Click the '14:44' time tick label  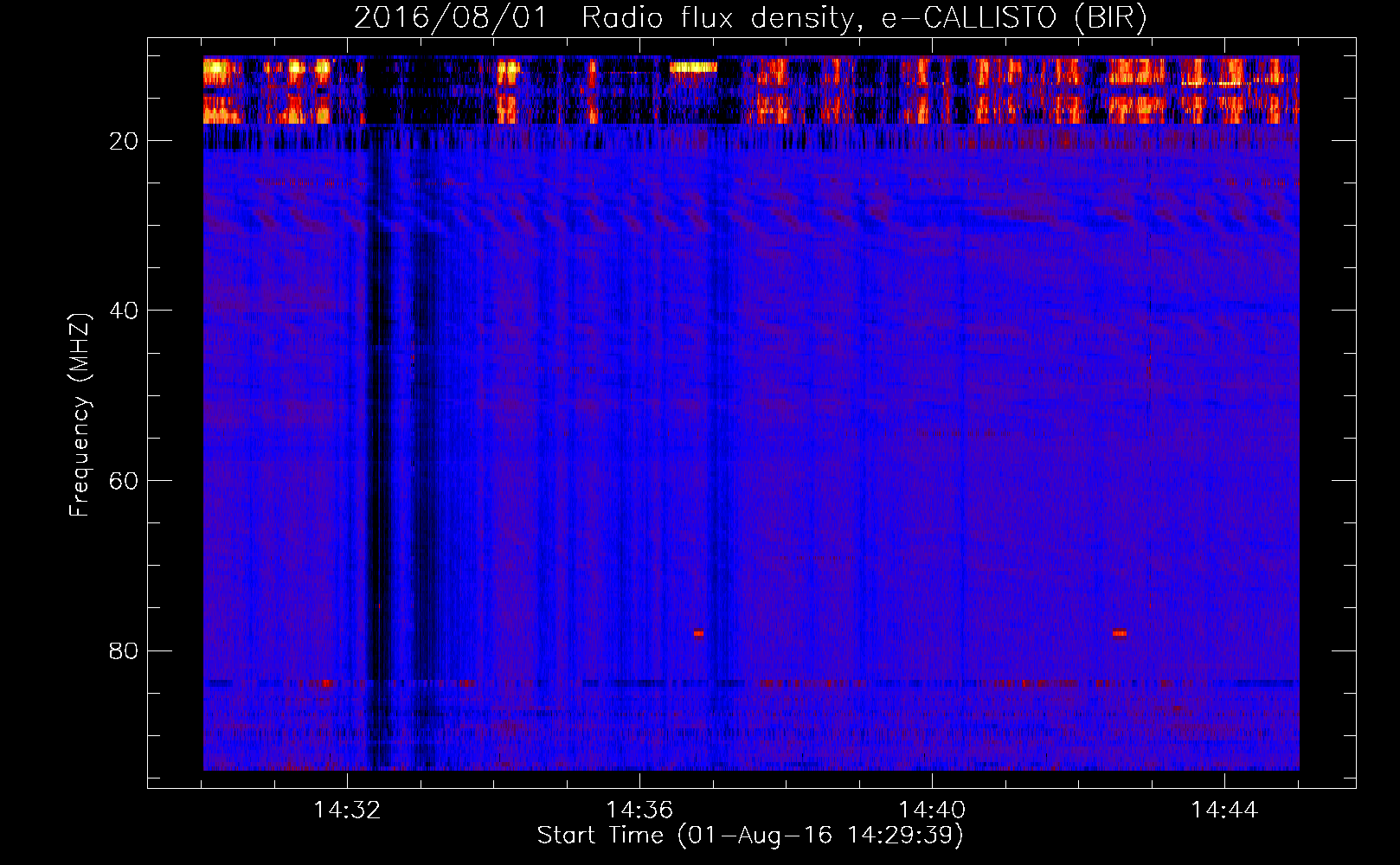1224,810
